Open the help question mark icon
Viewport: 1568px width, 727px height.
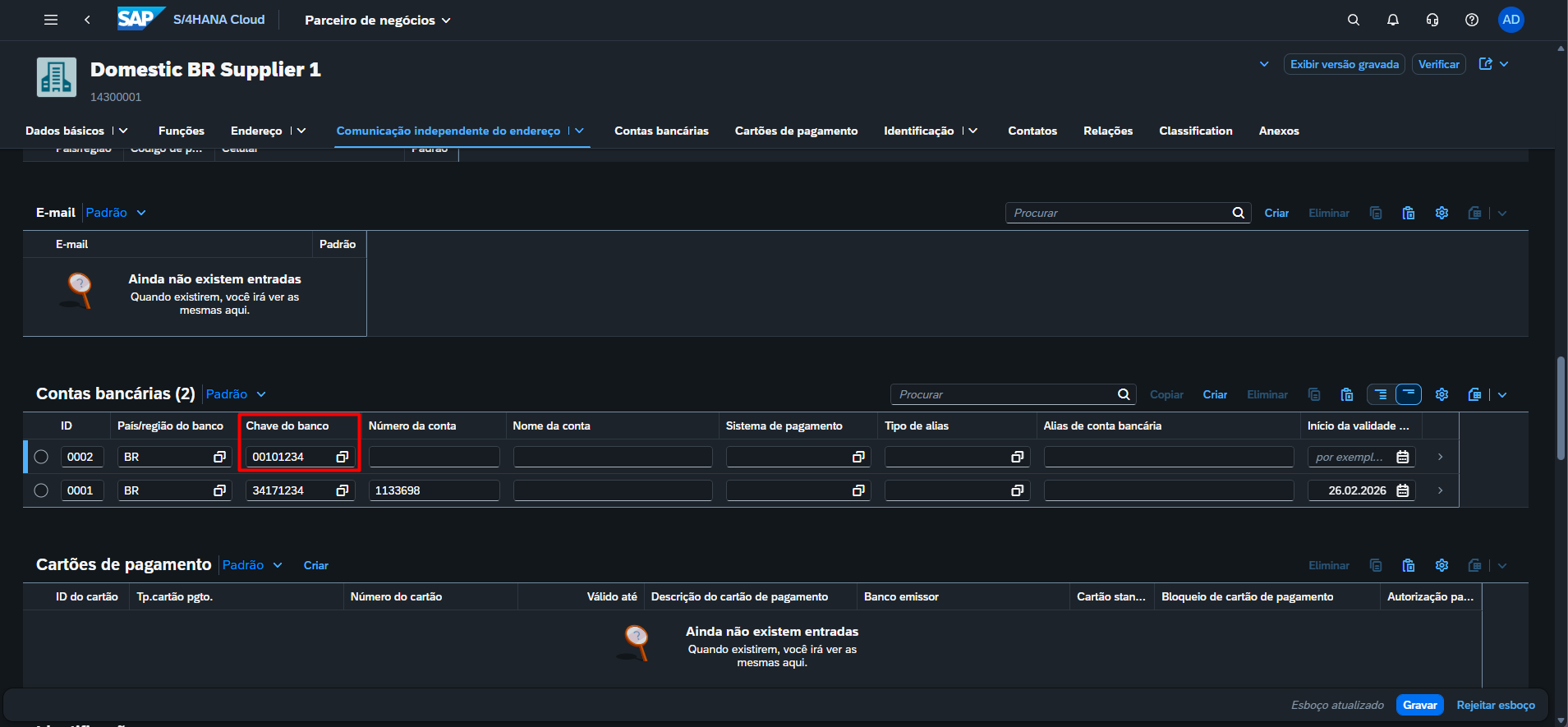pos(1472,20)
